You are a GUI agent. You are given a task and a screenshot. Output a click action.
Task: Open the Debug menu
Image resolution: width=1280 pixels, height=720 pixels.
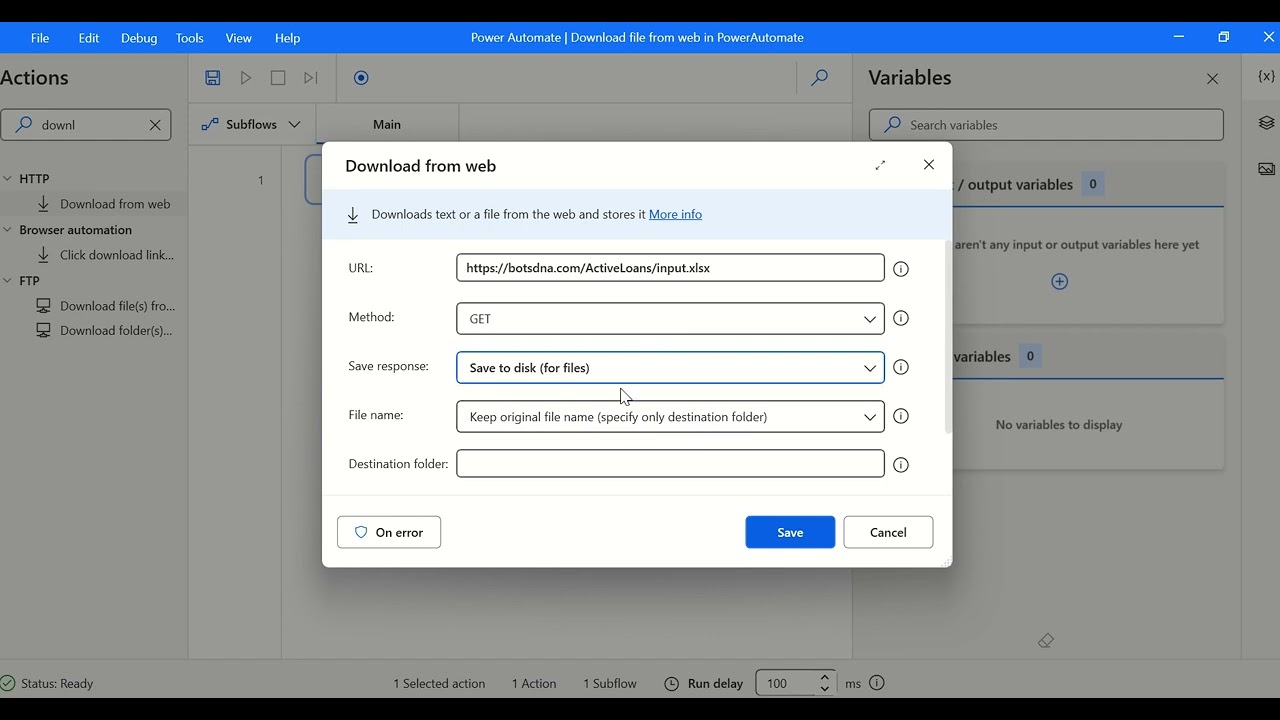click(x=139, y=38)
